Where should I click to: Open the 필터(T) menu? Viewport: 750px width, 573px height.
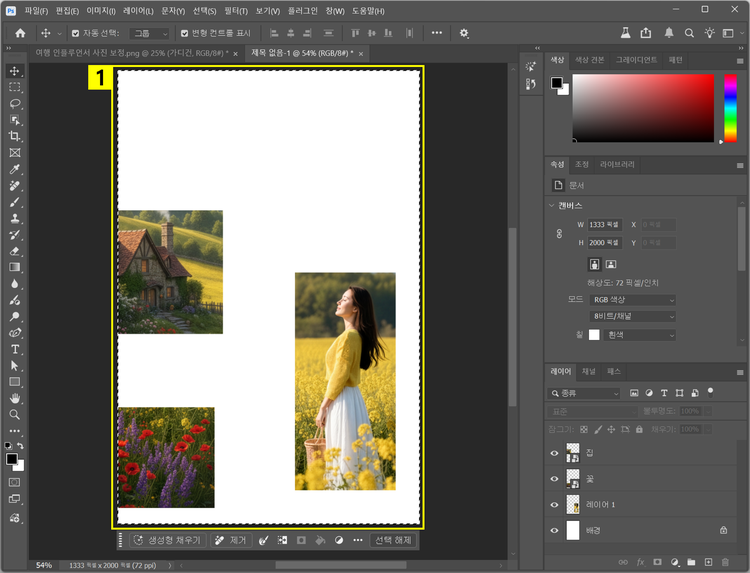(236, 10)
